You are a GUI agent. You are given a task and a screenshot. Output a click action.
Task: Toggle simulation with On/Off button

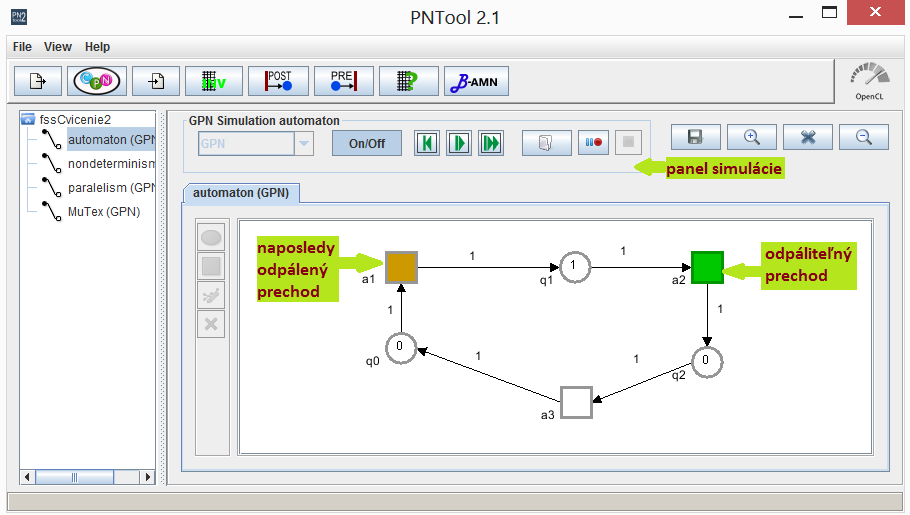(367, 143)
